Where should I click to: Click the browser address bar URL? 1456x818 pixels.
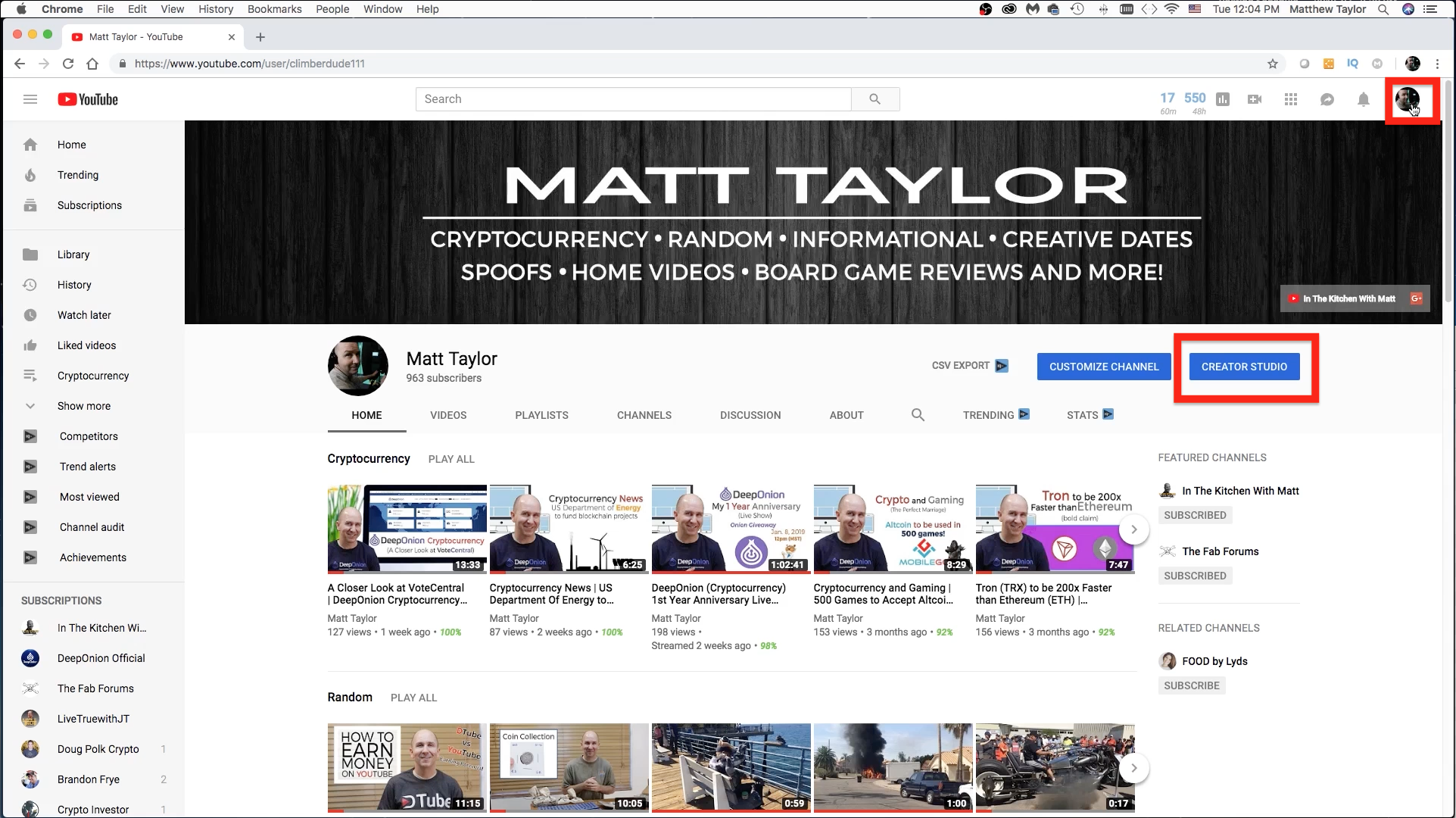[x=249, y=64]
